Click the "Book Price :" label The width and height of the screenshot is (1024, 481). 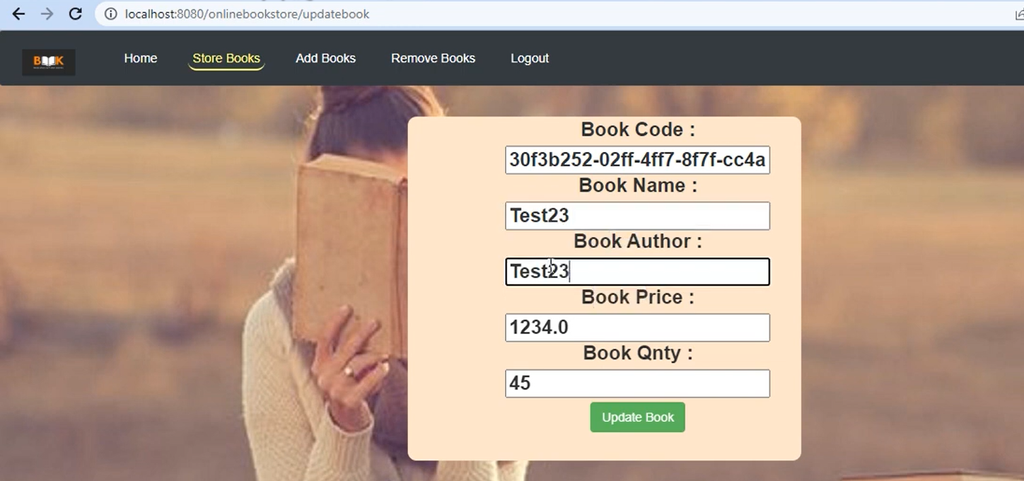[x=638, y=297]
